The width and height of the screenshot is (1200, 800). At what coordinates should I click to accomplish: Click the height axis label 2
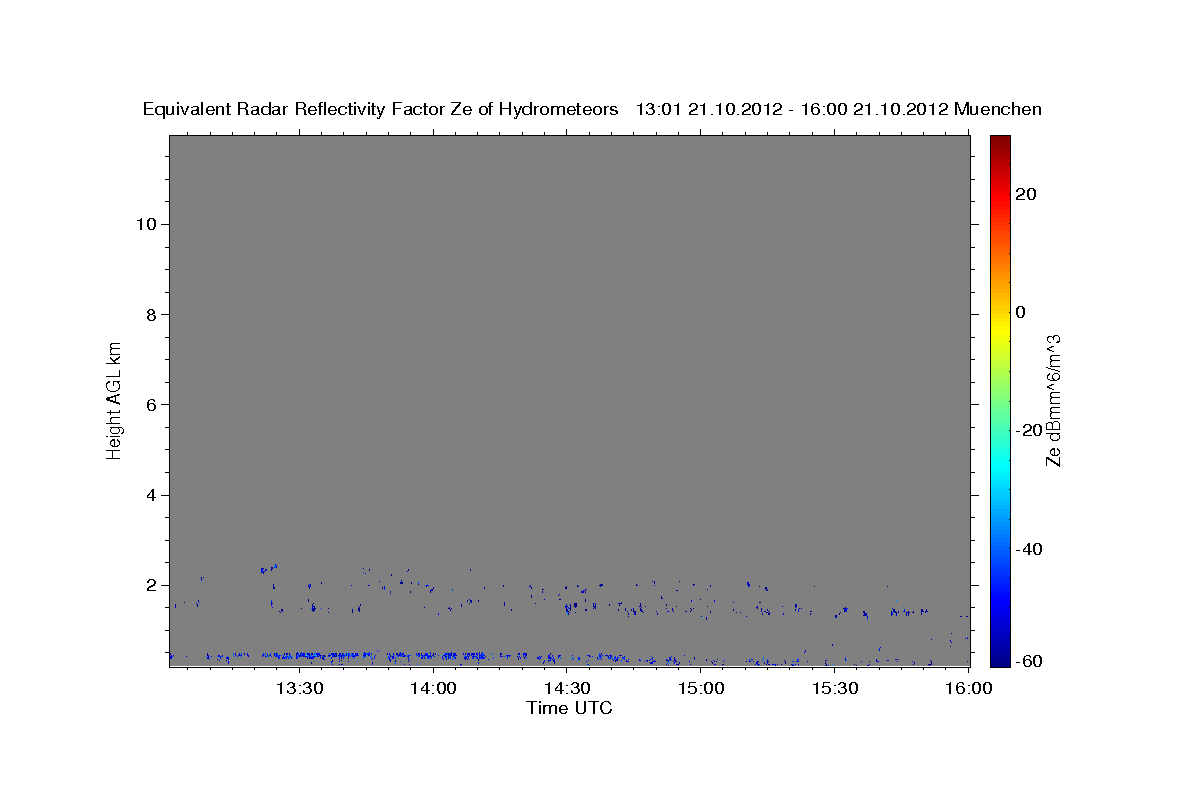(150, 586)
